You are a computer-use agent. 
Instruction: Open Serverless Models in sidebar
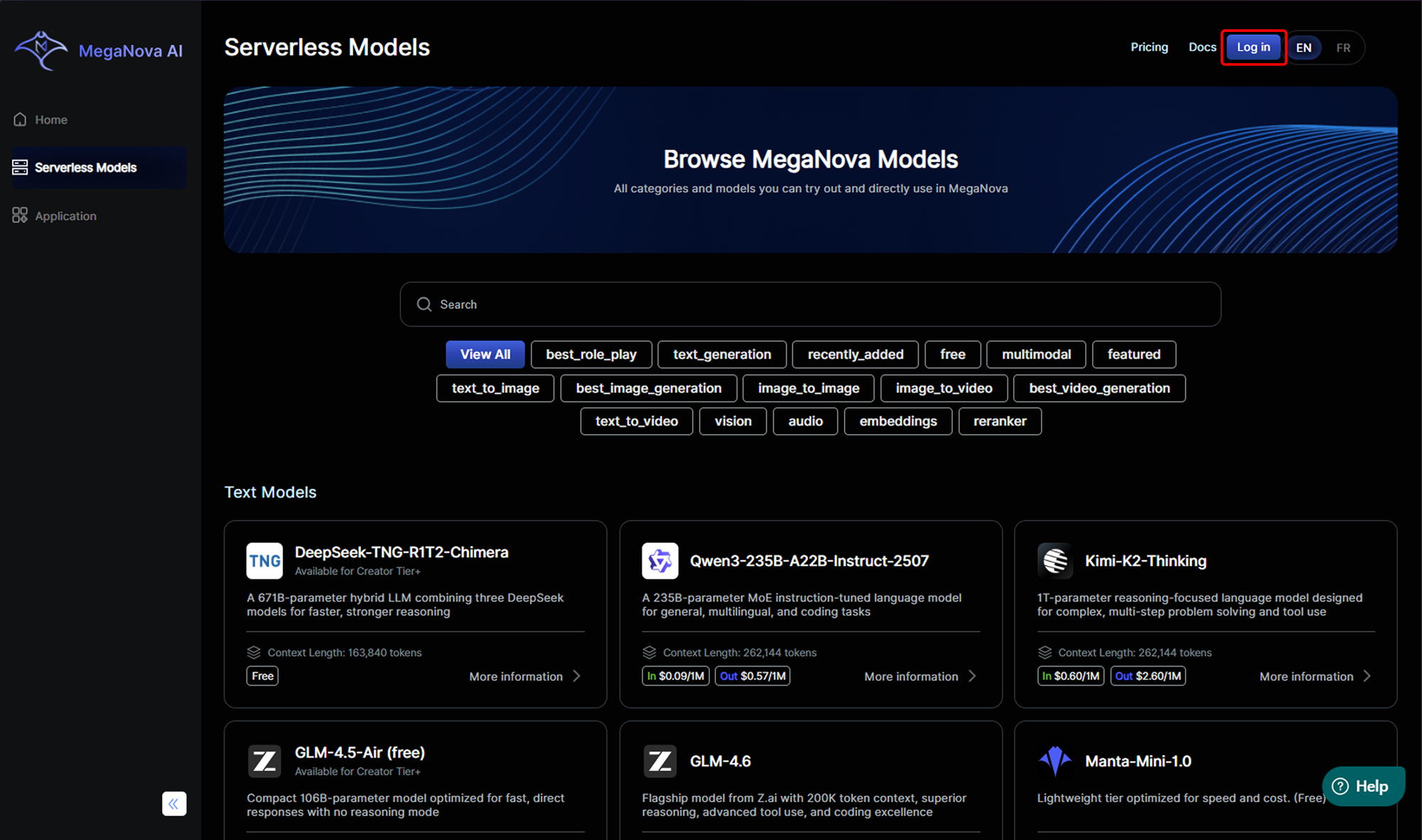[85, 168]
